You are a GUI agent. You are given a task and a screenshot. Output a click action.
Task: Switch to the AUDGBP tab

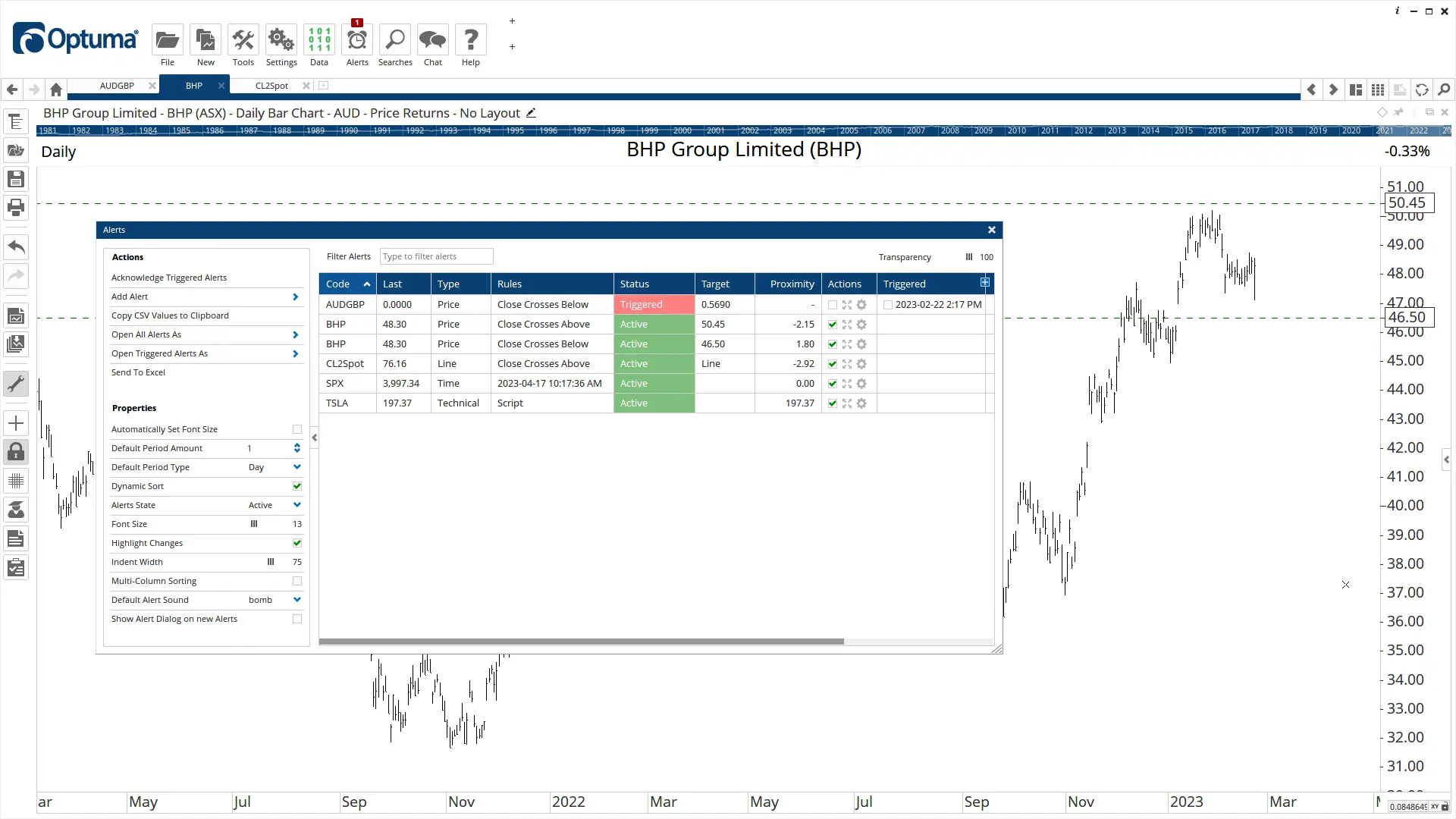(x=117, y=86)
